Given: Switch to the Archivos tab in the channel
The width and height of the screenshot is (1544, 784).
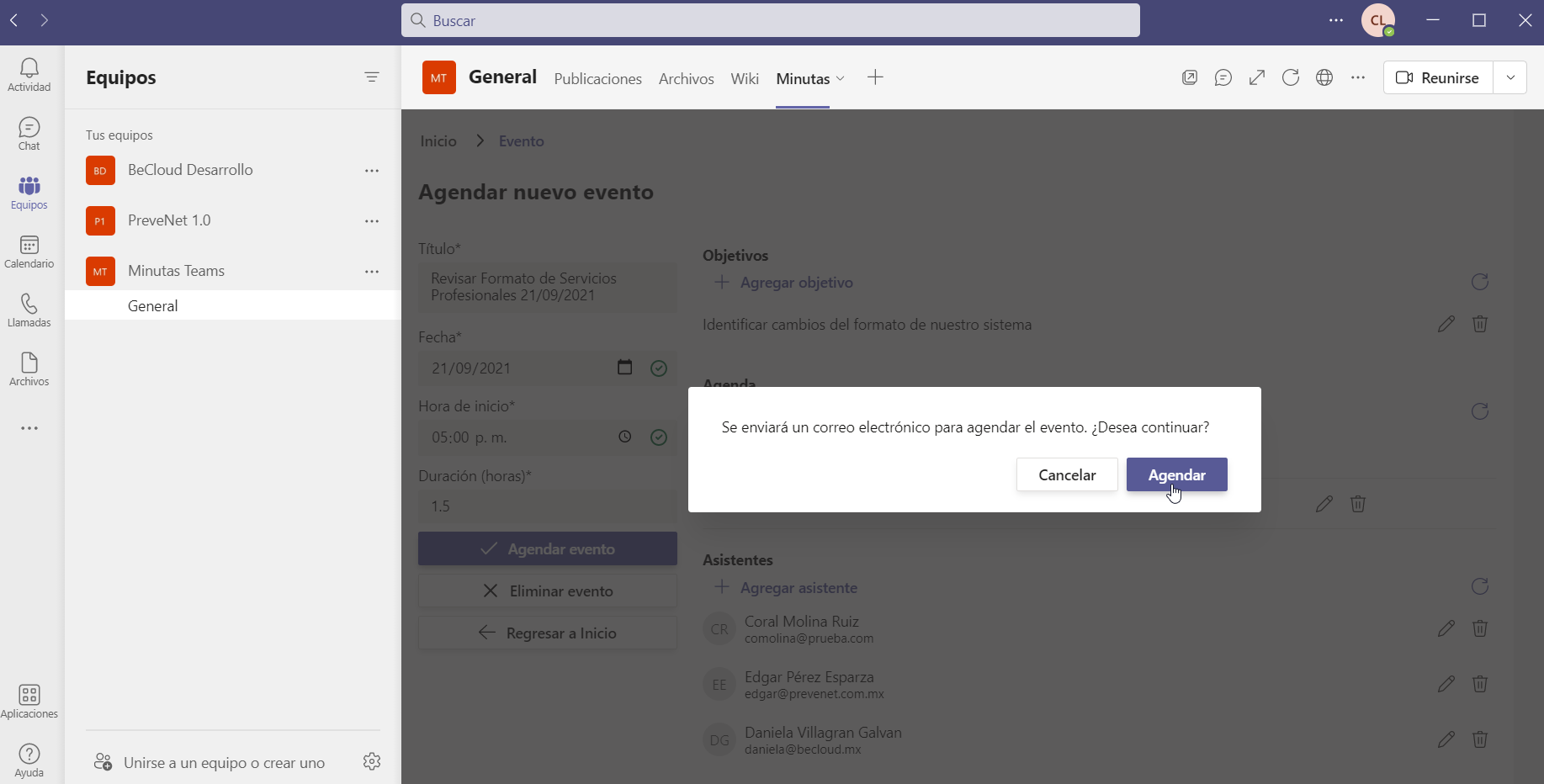Looking at the screenshot, I should [x=687, y=78].
